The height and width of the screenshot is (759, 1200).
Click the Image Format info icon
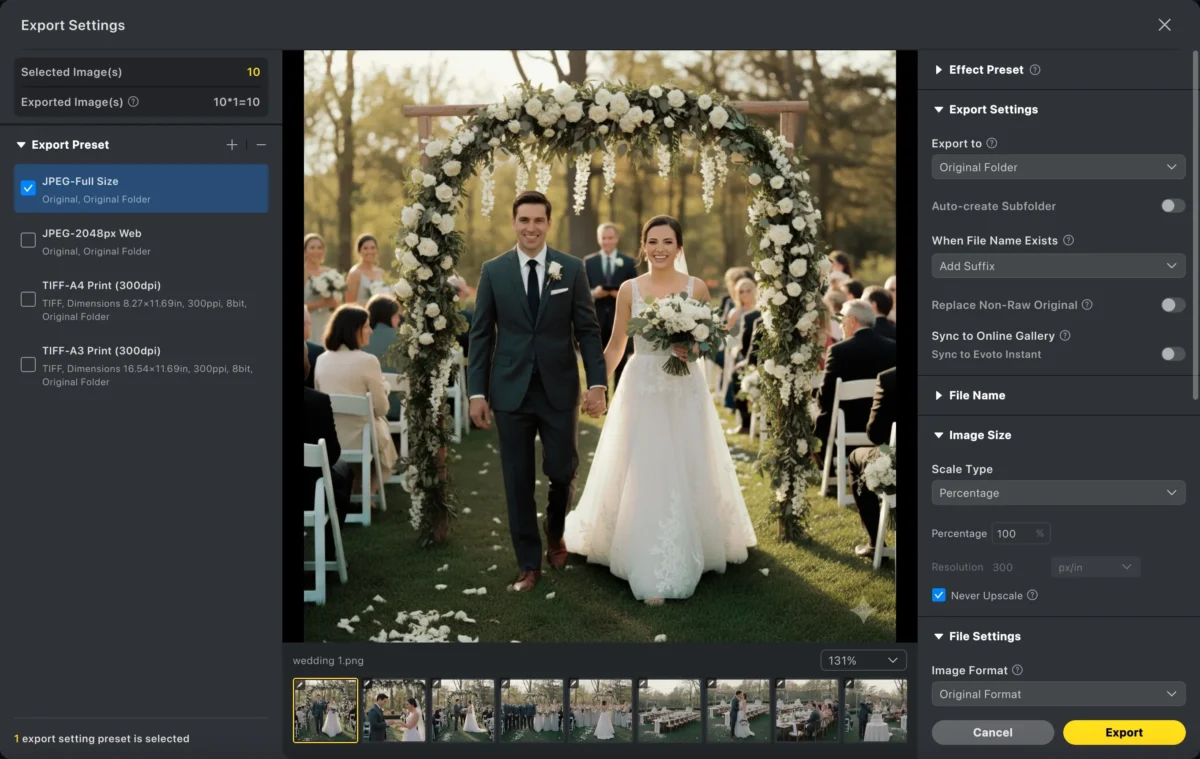[x=1017, y=670]
